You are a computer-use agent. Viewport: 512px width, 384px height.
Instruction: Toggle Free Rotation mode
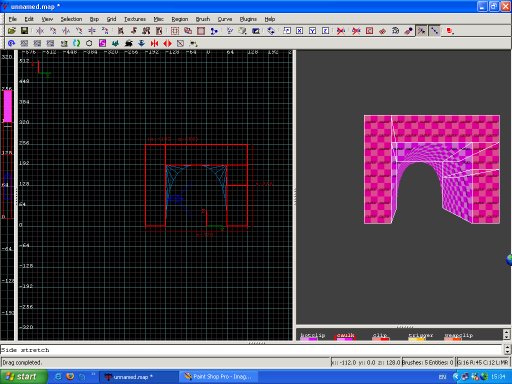coord(271,31)
